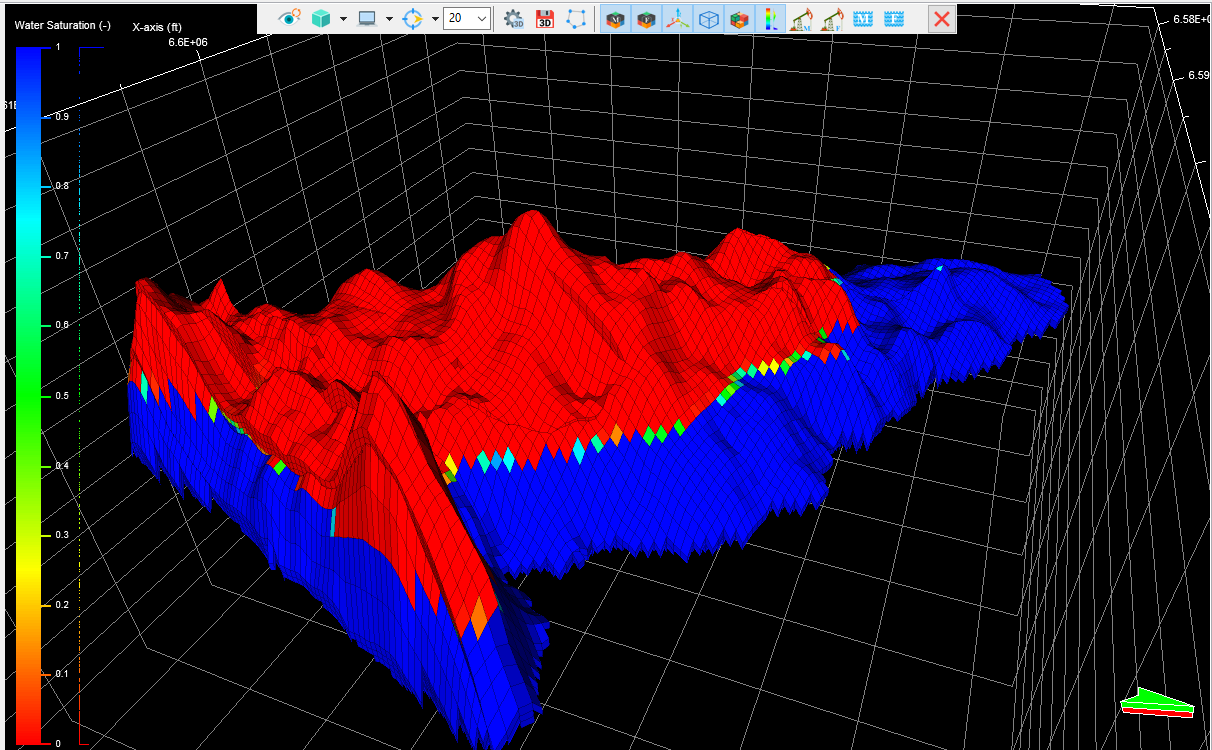Screen dimensions: 1212x750
Task: Click the monitor screen icon
Action: 368,18
